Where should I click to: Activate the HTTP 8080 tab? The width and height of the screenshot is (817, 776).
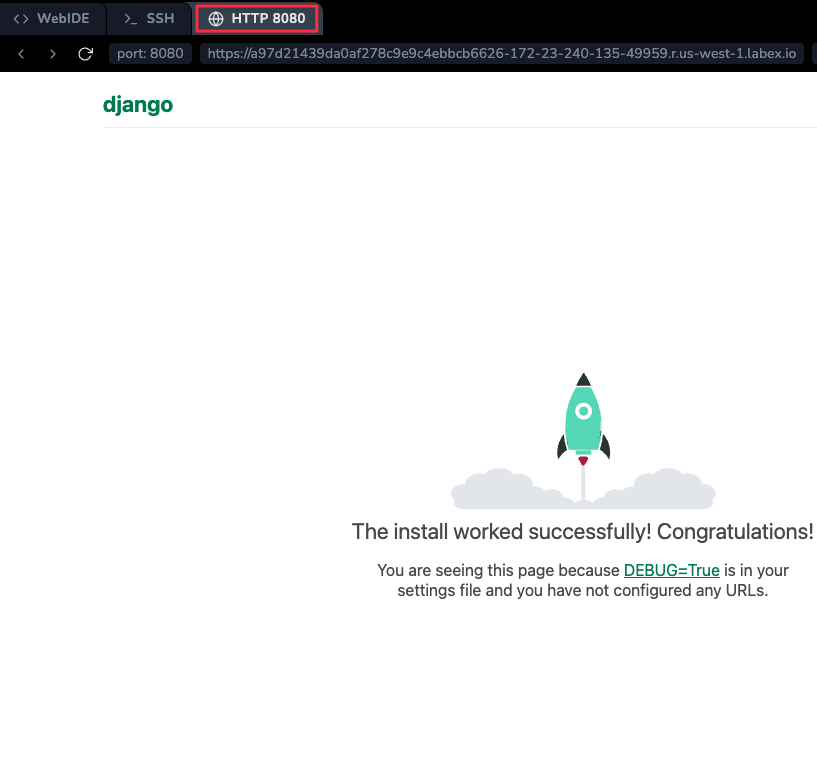(x=257, y=18)
